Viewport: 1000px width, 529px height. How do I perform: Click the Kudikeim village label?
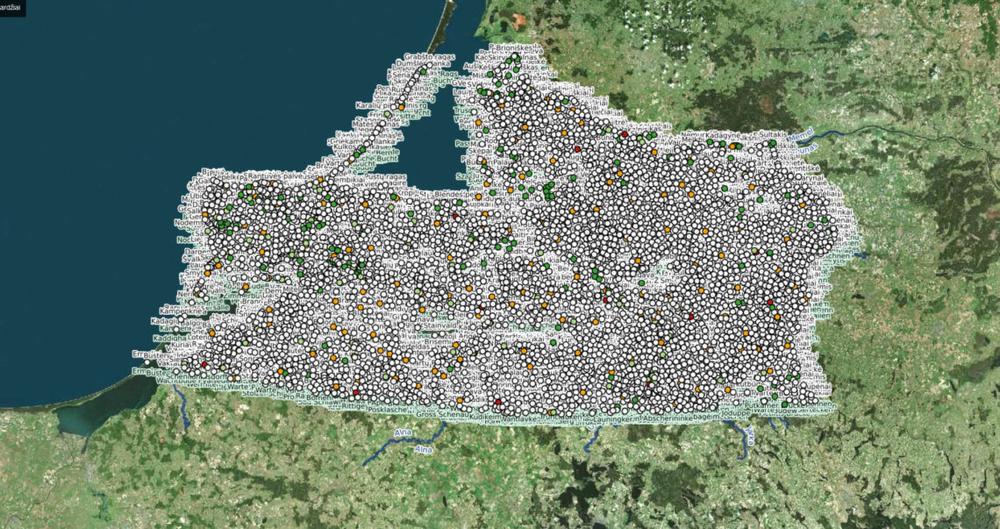pos(484,415)
